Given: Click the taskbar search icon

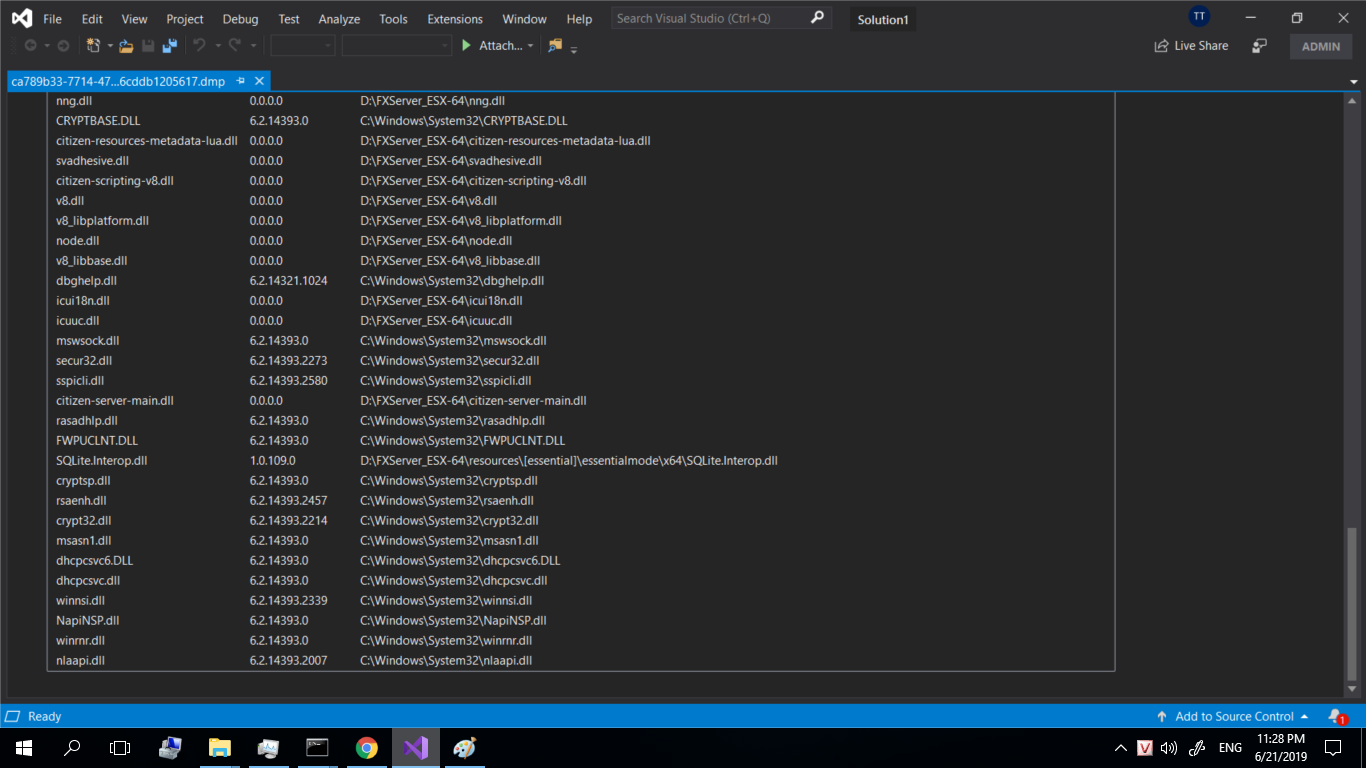Looking at the screenshot, I should pos(72,747).
